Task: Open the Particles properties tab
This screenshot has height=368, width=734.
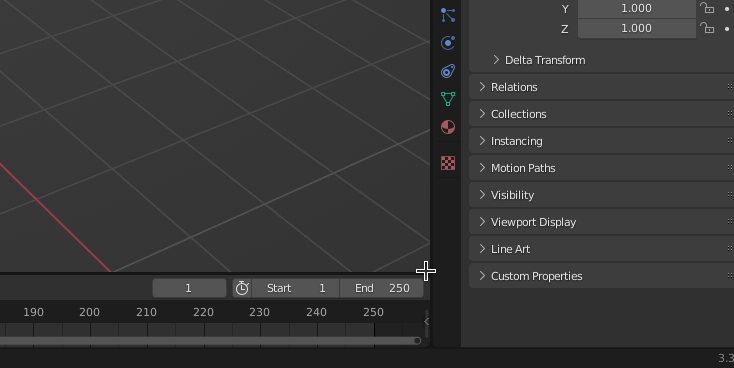Action: click(x=448, y=15)
